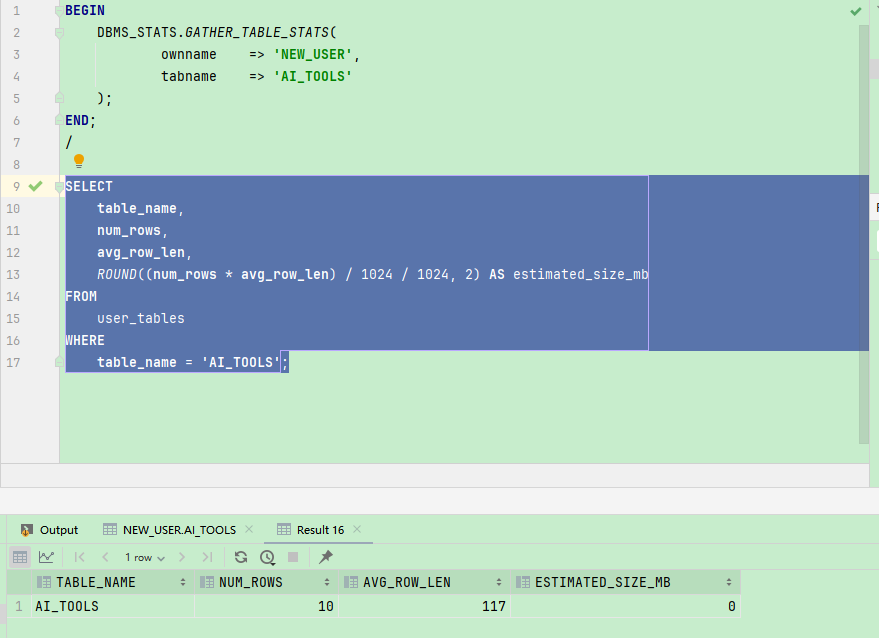Viewport: 879px width, 638px height.
Task: Switch to table grid view of results
Action: click(20, 557)
